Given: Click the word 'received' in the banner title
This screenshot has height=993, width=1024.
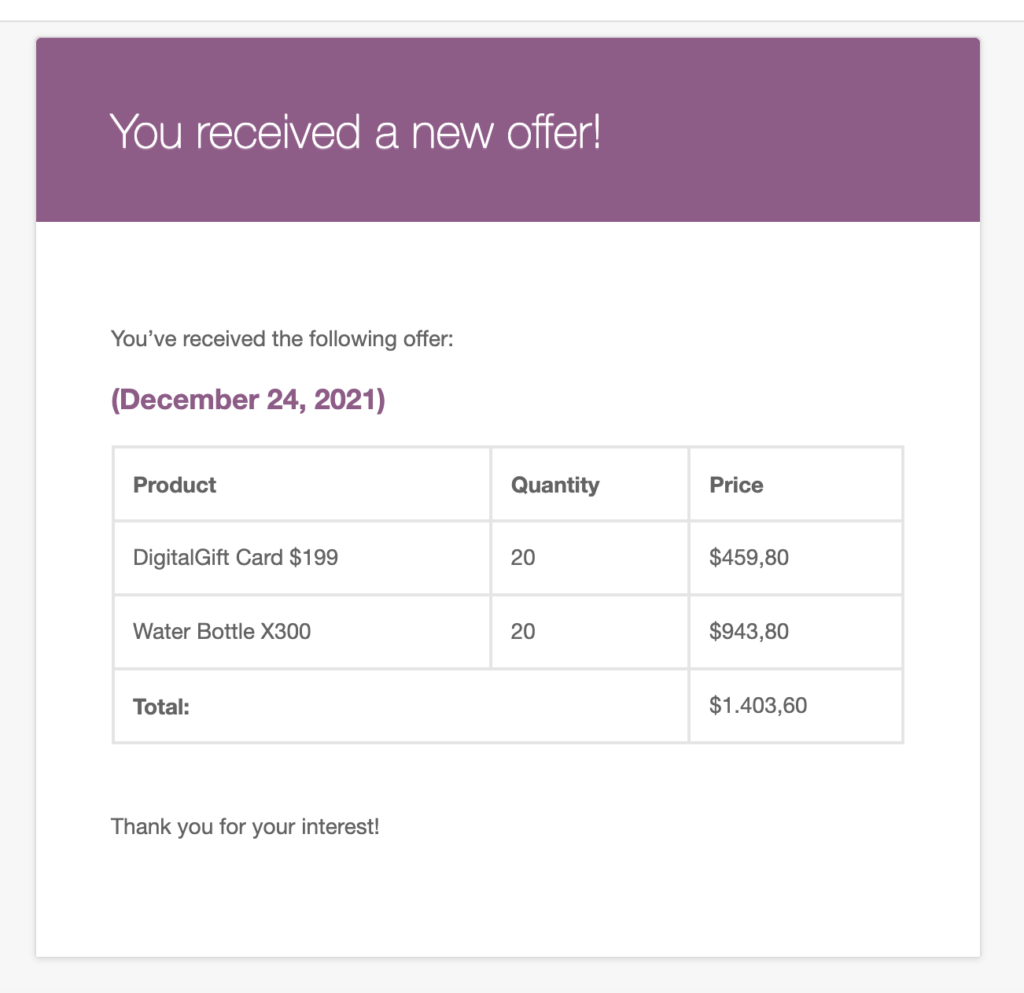Looking at the screenshot, I should pyautogui.click(x=278, y=133).
